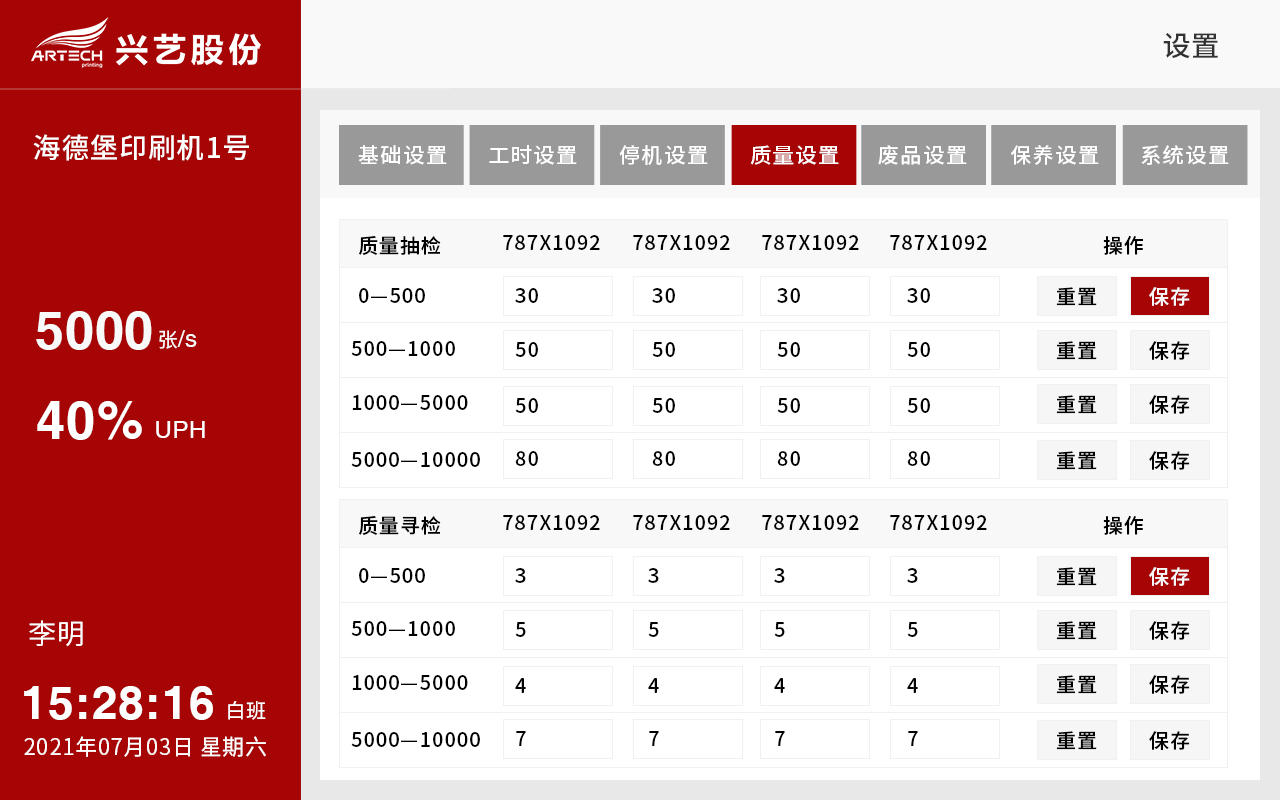This screenshot has width=1280, height=800.
Task: Click the 5000 张/s speed value
Action: click(116, 332)
